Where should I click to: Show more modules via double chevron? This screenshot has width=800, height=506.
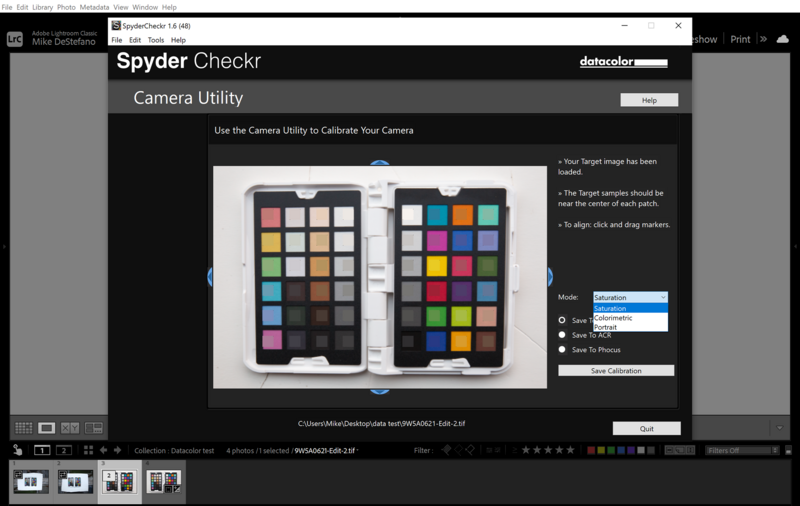[x=763, y=39]
